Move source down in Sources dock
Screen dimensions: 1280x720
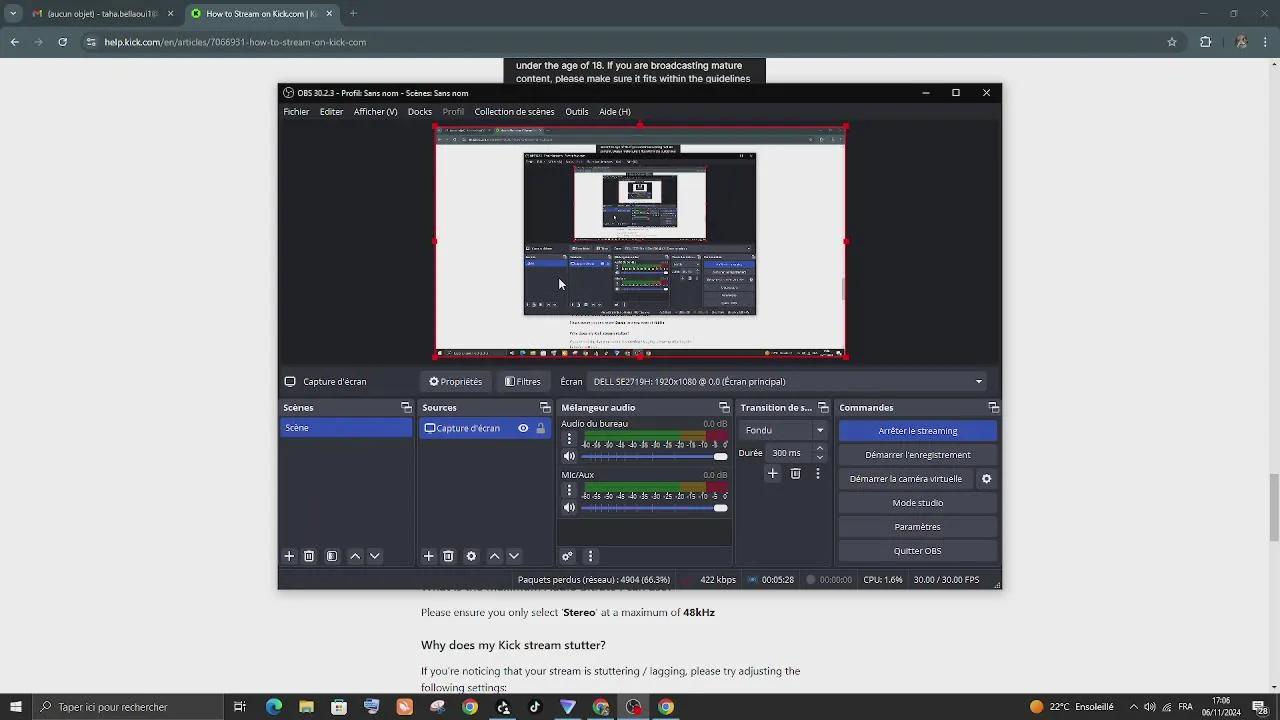coord(514,556)
